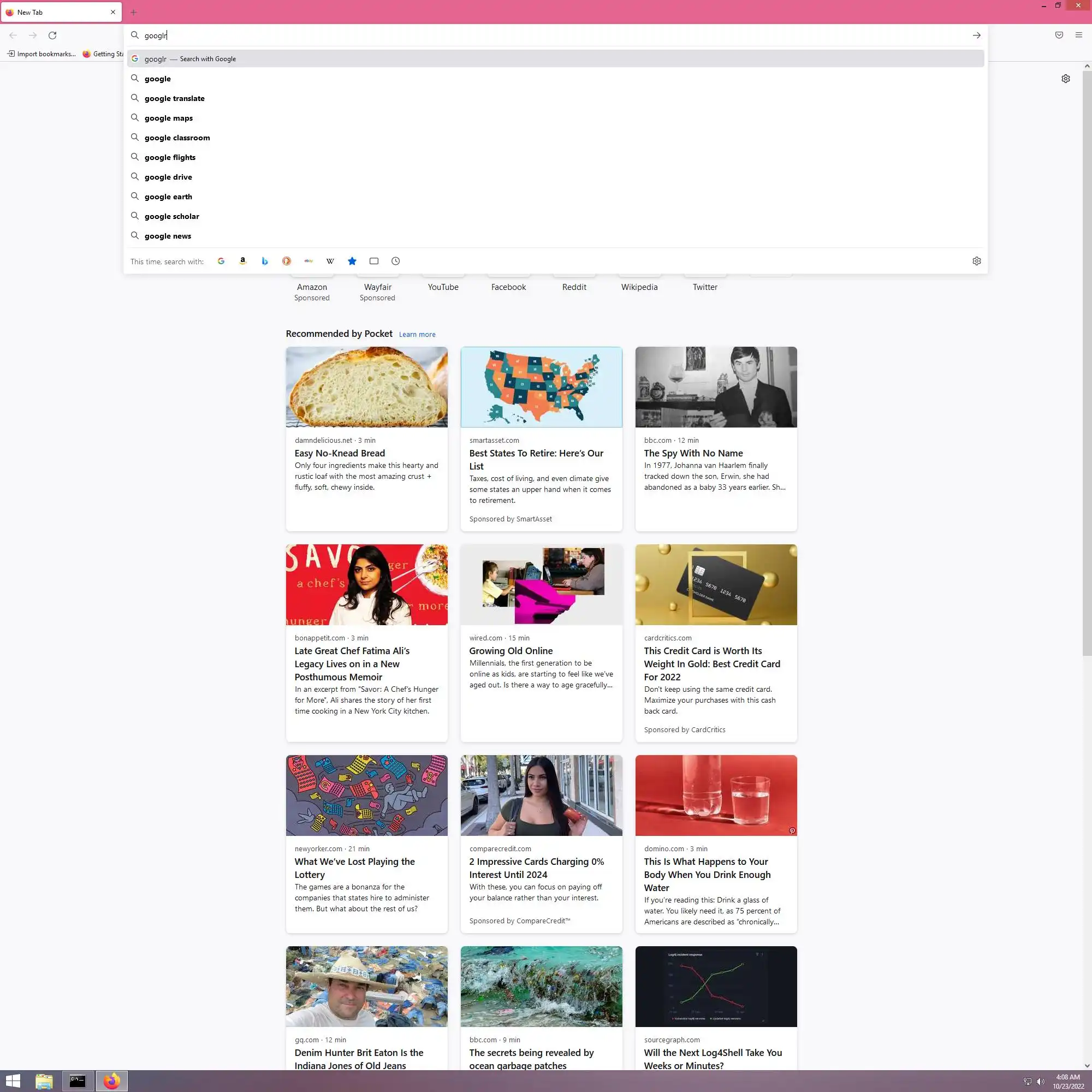Screen dimensions: 1092x1092
Task: Search with Amazon one-off engine icon
Action: point(242,261)
